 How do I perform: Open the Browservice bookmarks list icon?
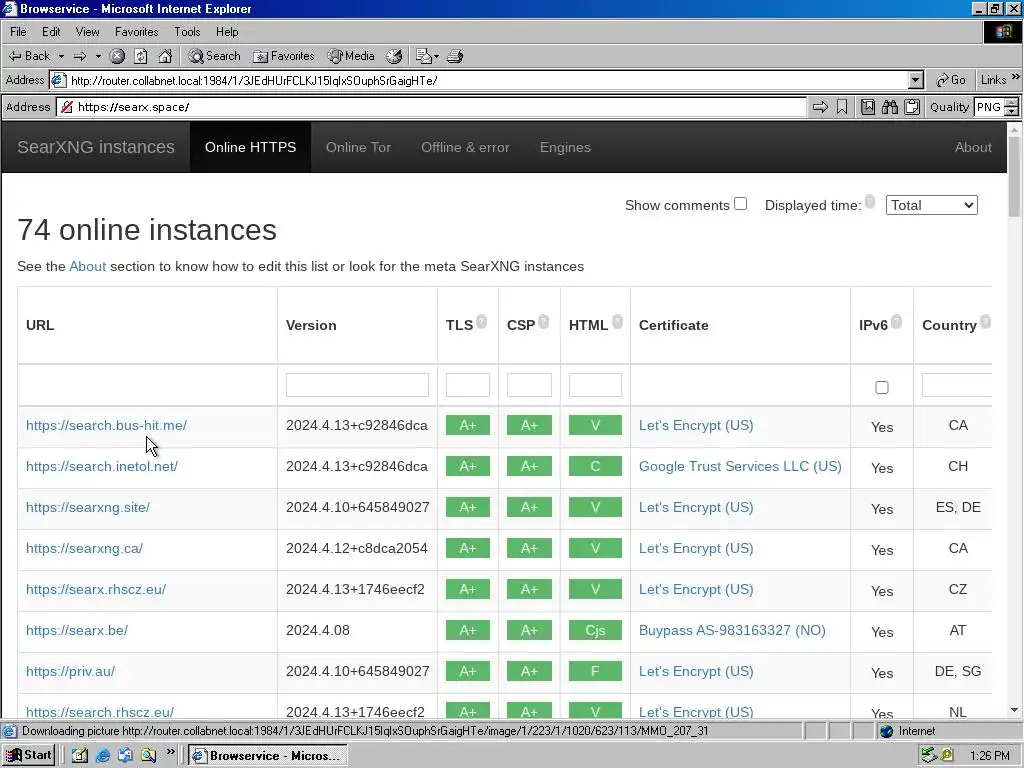pos(868,107)
